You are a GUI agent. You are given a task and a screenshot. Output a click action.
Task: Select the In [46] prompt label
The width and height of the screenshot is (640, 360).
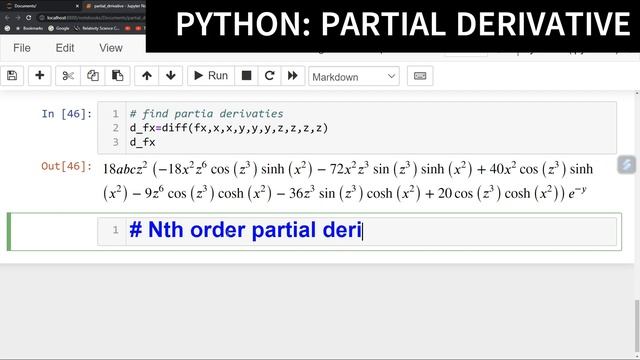67,113
